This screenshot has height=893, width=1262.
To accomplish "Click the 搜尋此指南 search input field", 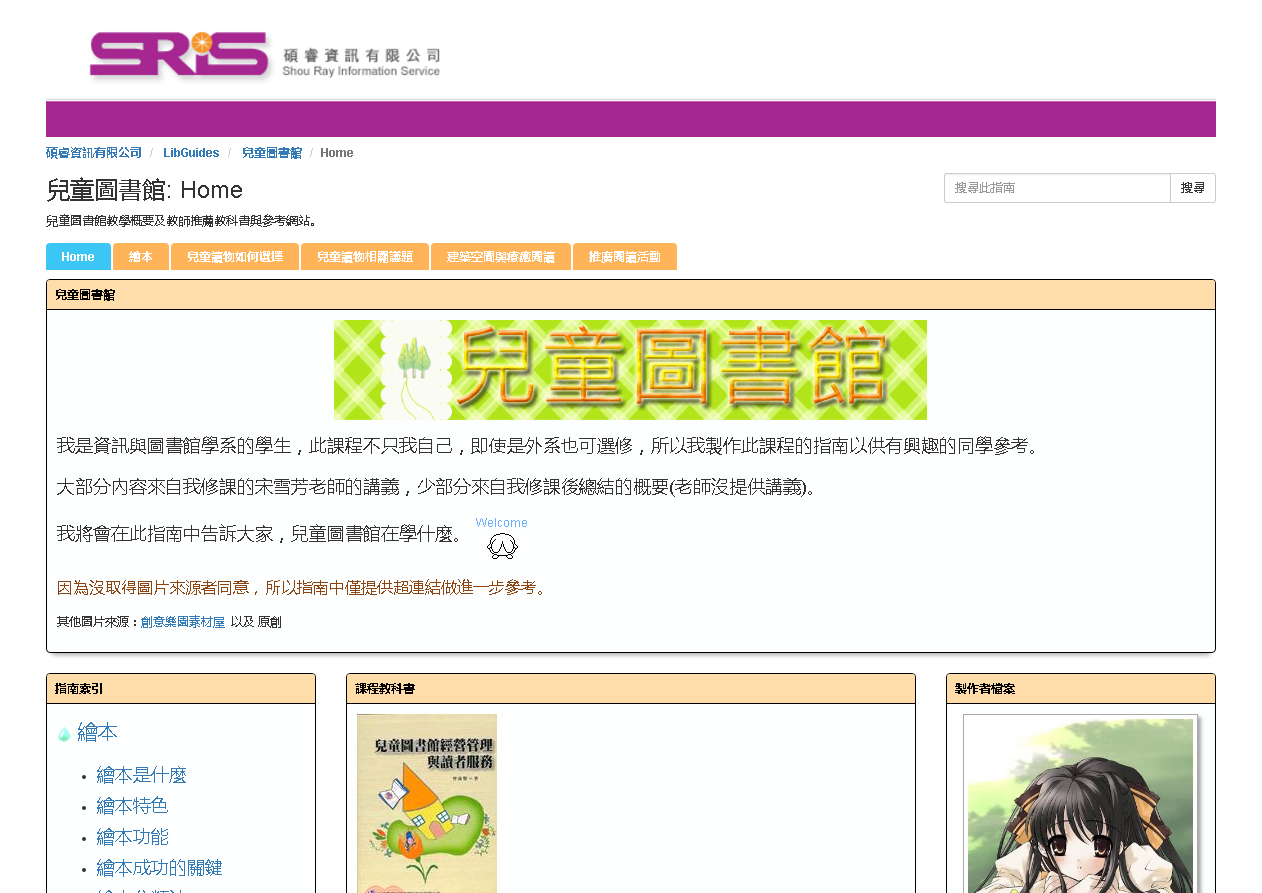I will pyautogui.click(x=1056, y=187).
